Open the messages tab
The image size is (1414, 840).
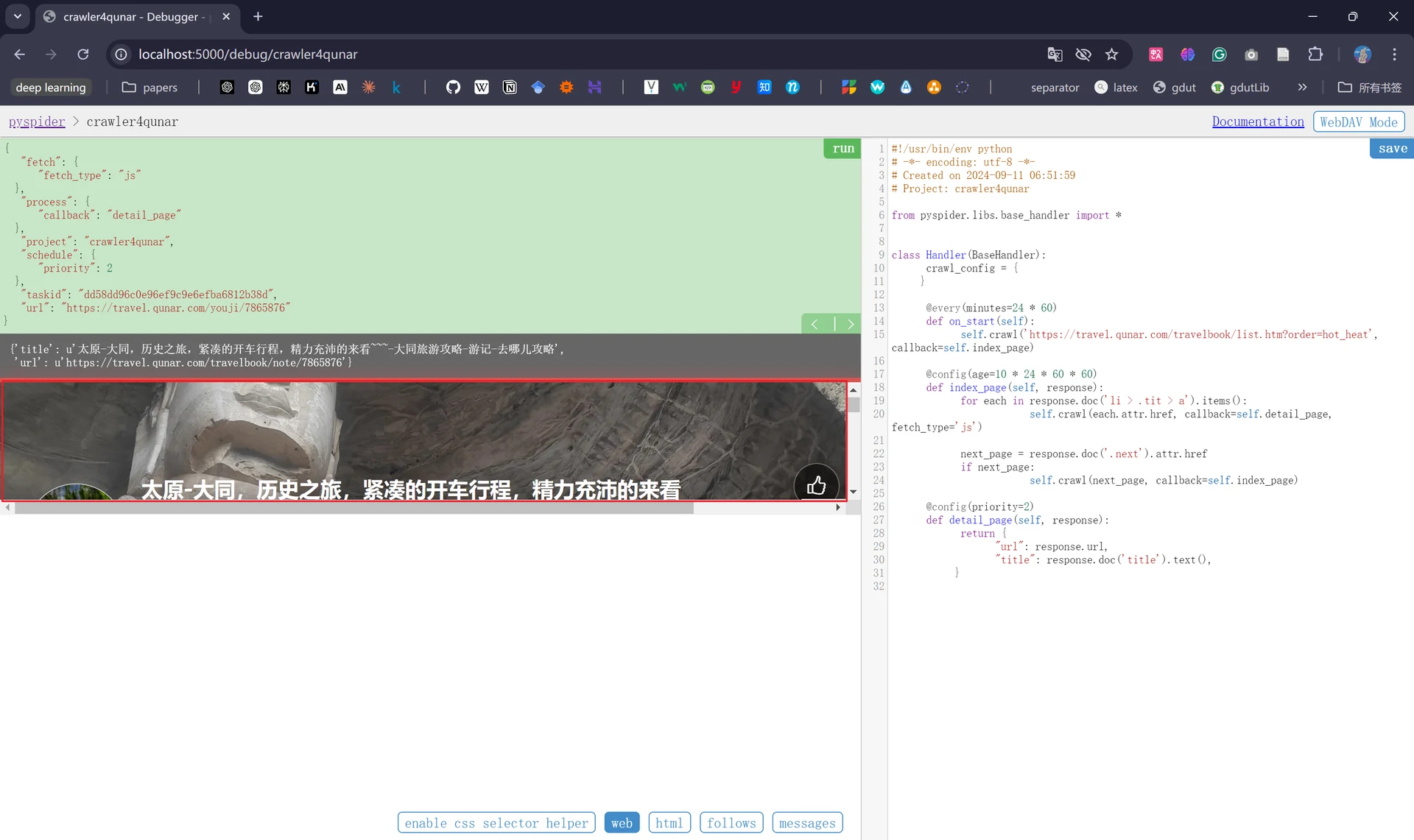pos(807,823)
